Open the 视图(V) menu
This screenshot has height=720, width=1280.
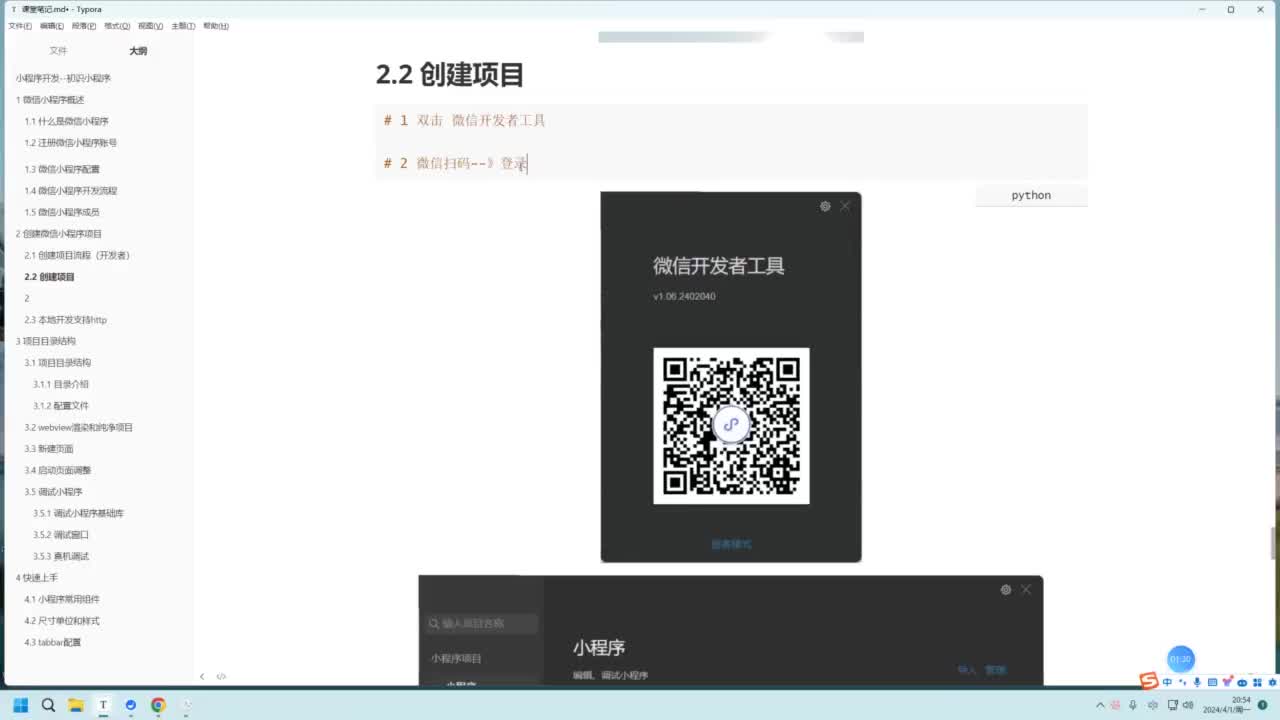click(150, 26)
